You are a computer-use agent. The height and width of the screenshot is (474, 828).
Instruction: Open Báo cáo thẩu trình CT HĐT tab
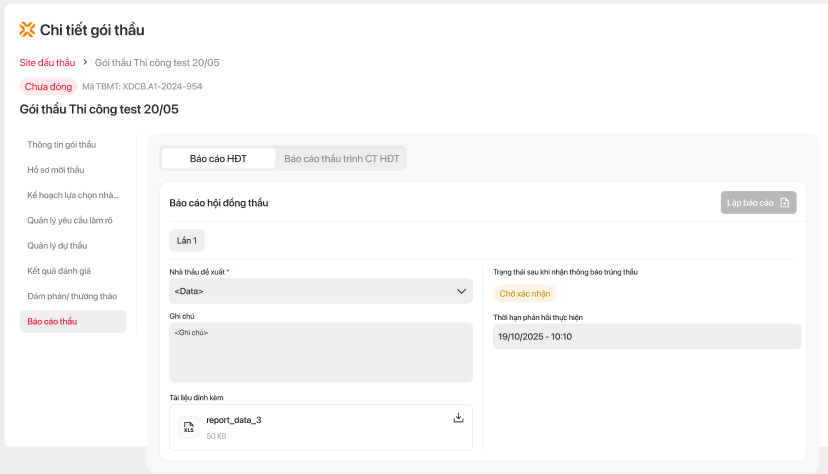click(341, 158)
